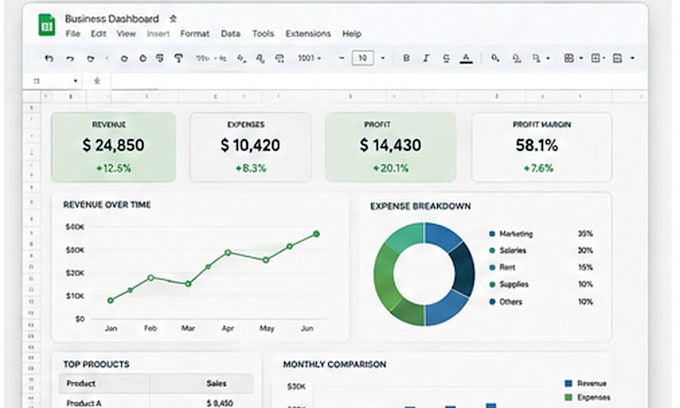Open the Data menu

coord(230,34)
